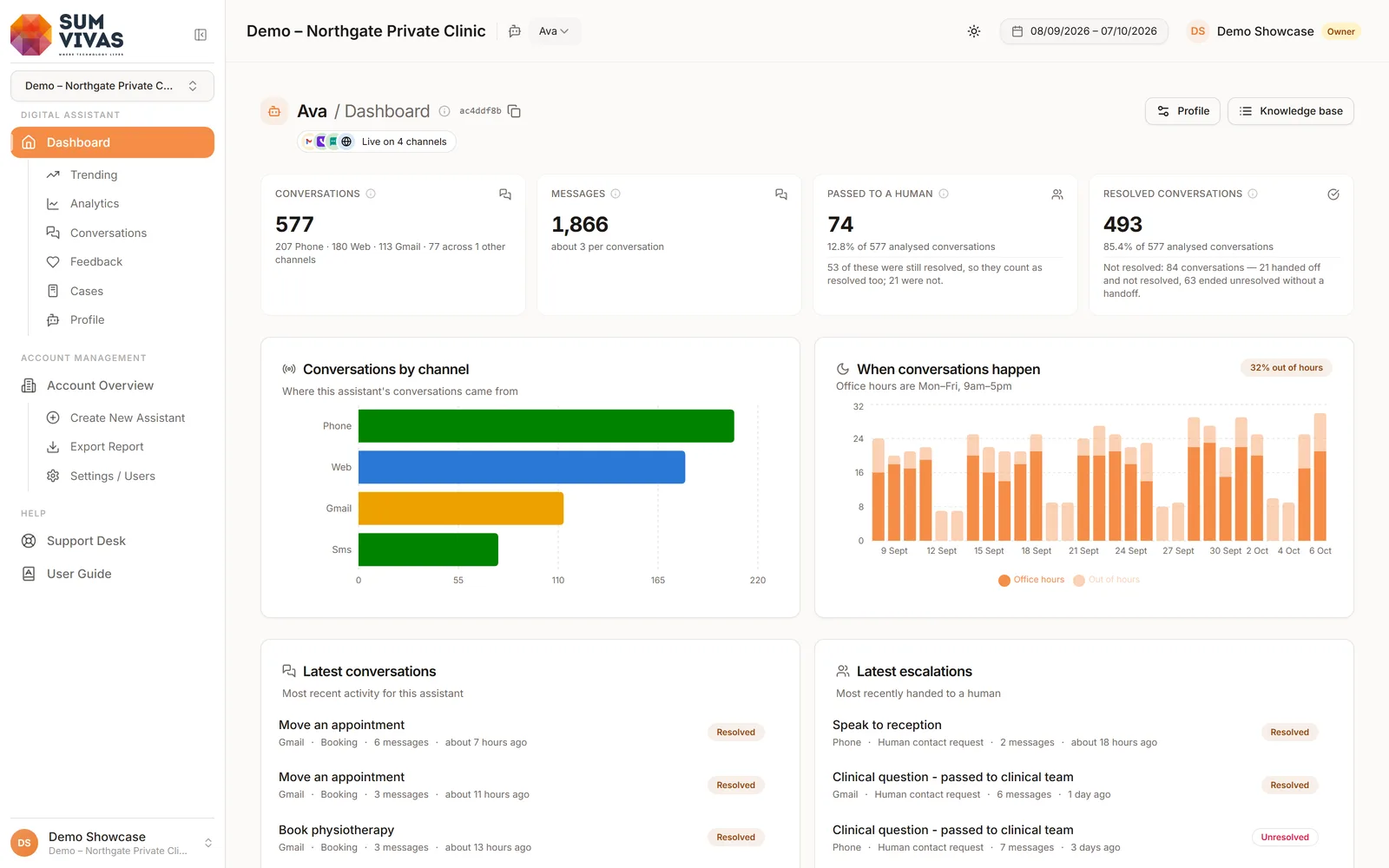Copy the assistant ID ac4ddf8b
Screen dimensions: 1389x868
(x=514, y=111)
